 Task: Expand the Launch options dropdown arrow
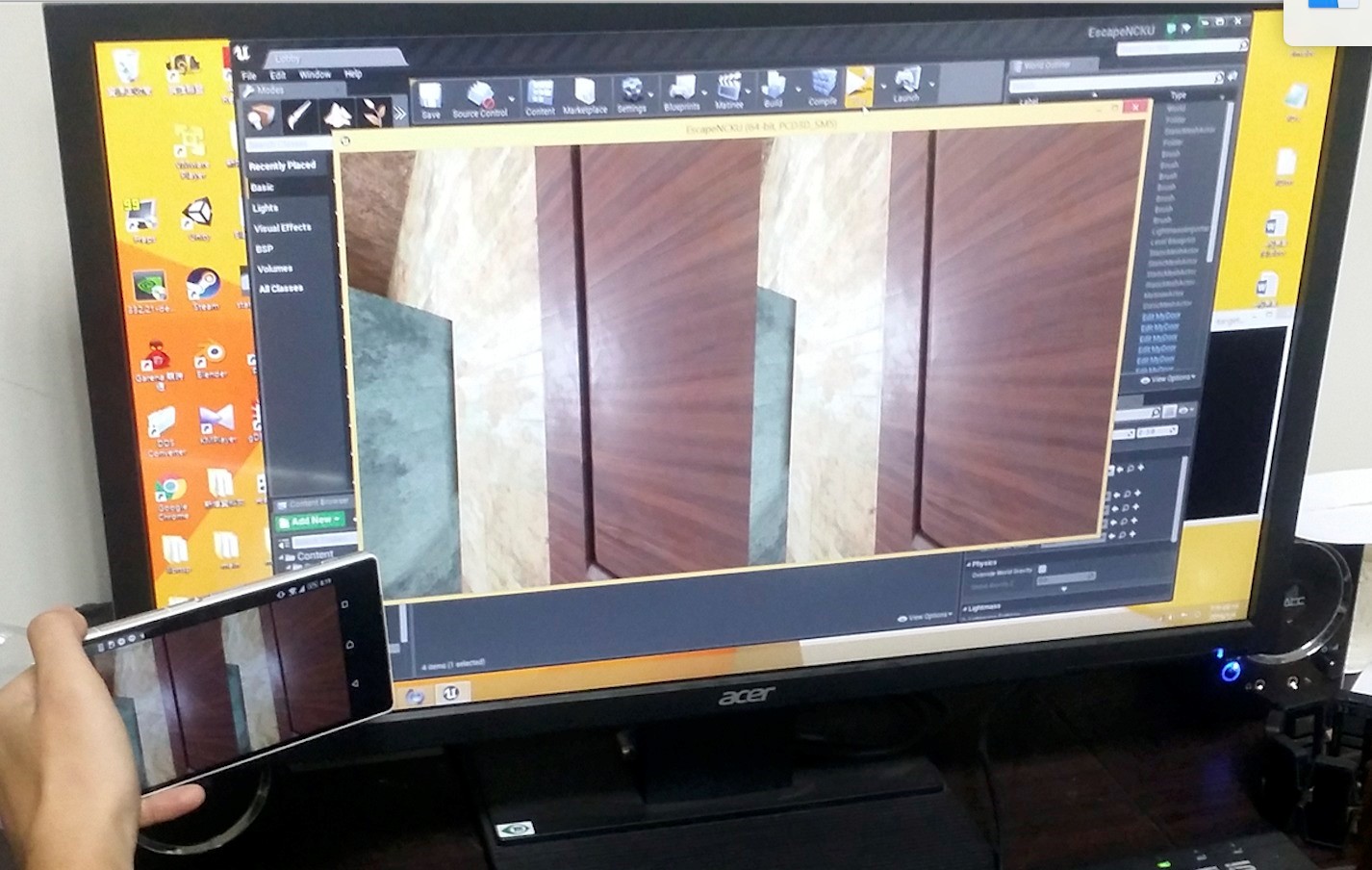pyautogui.click(x=931, y=86)
